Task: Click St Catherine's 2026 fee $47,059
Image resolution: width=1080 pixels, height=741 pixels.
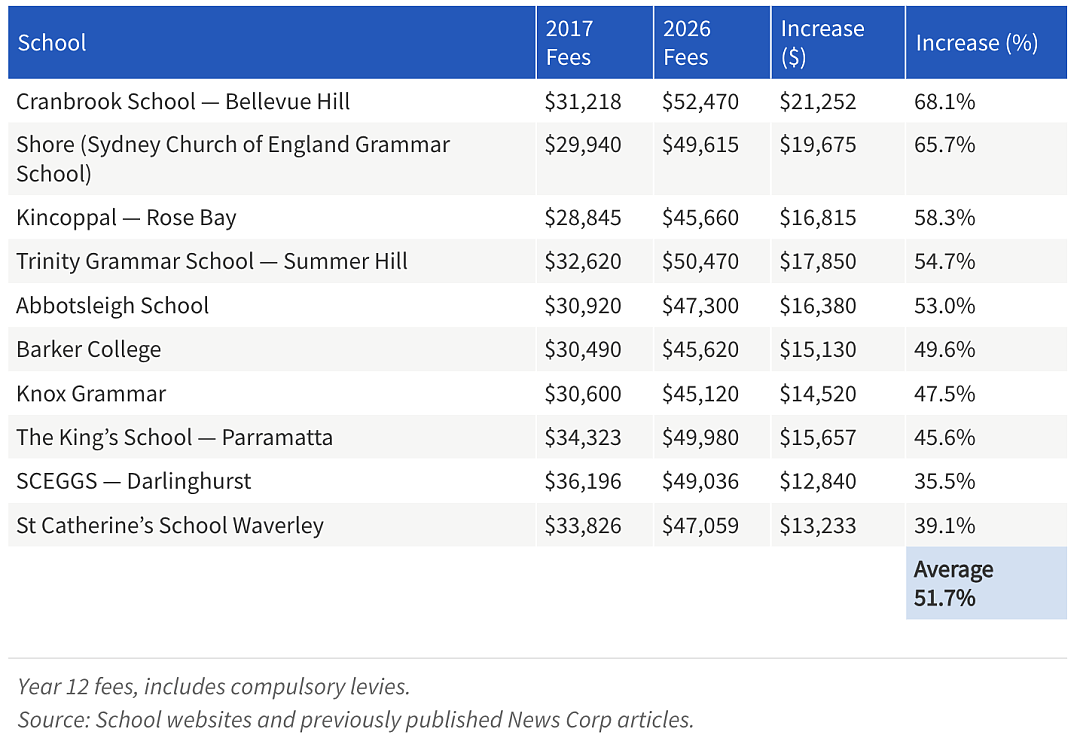Action: 700,525
